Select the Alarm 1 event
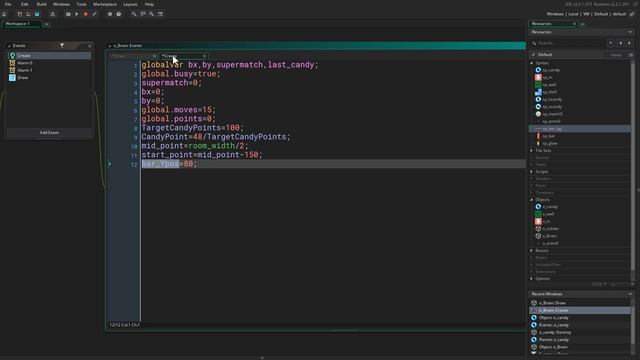This screenshot has width=640, height=360. click(x=49, y=70)
